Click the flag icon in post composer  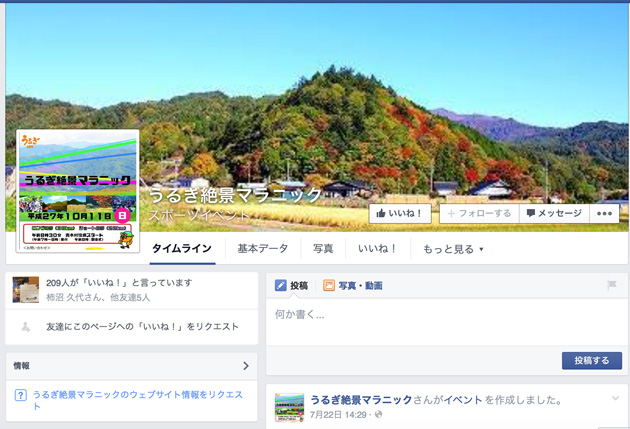click(612, 286)
